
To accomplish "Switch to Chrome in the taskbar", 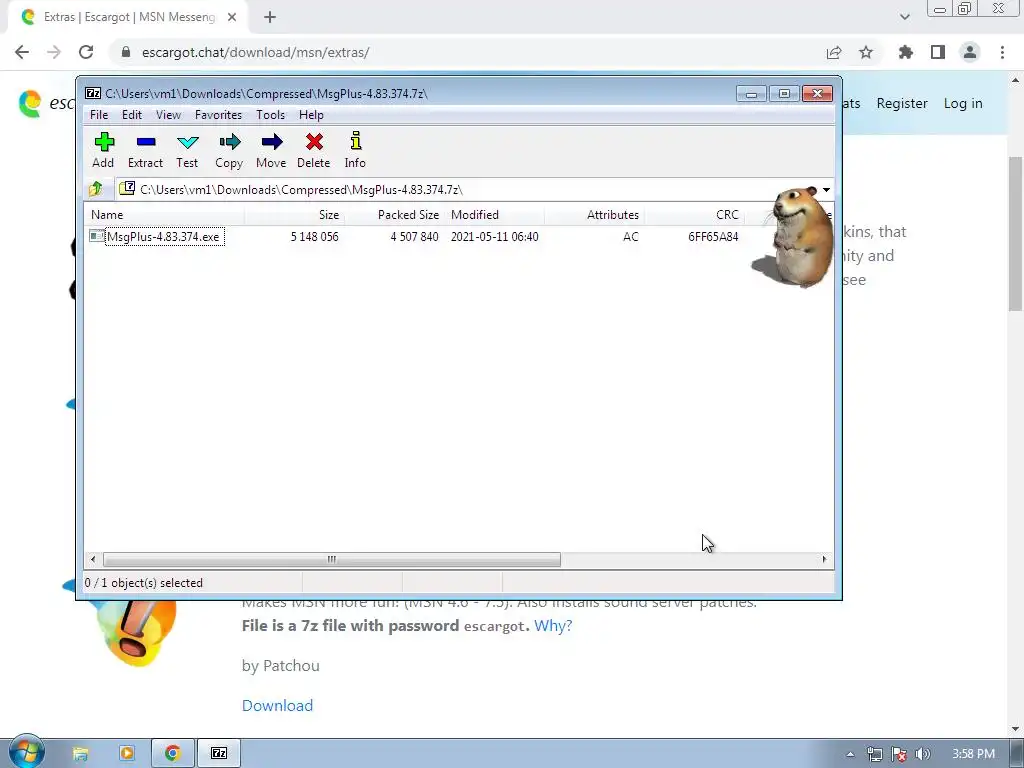I will (x=172, y=754).
